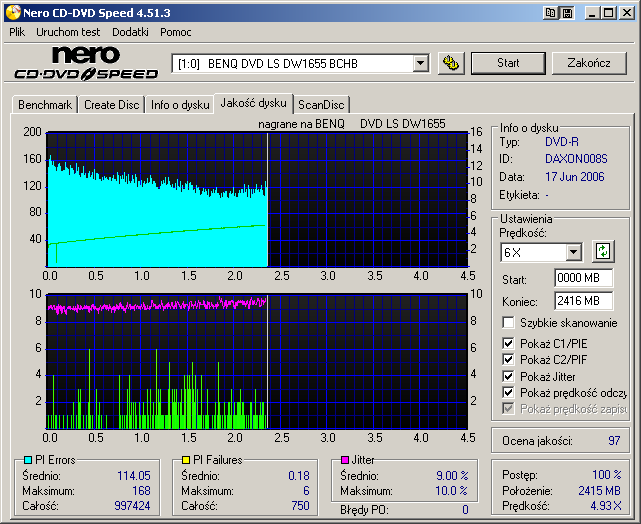Click the chart title nagrane na BENQ

coord(301,124)
